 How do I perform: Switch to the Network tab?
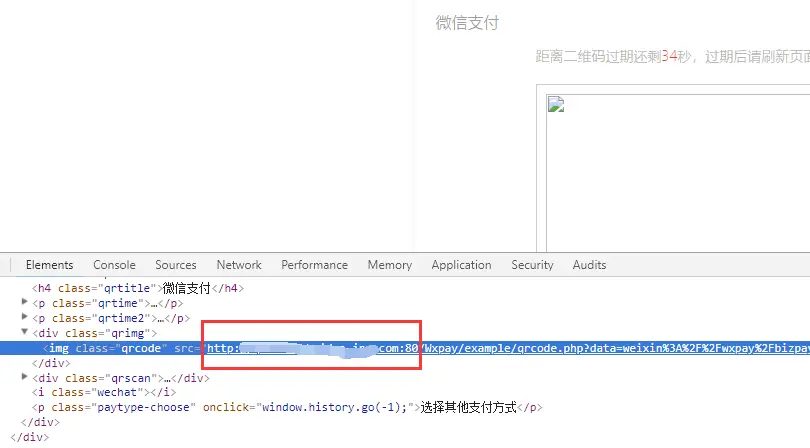tap(239, 265)
